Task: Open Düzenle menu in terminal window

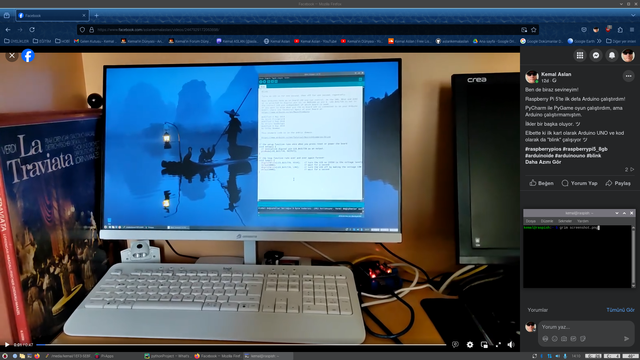Action: tap(547, 221)
